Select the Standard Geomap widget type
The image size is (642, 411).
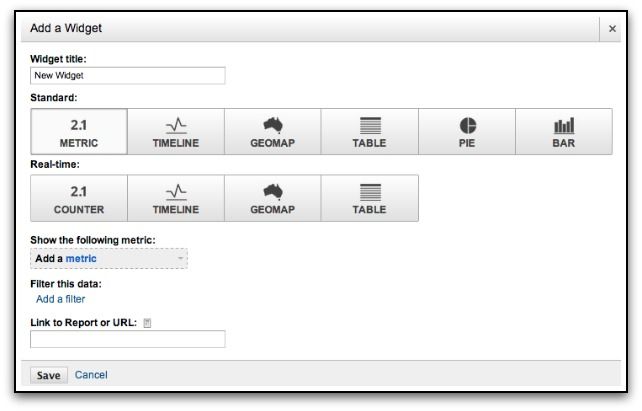click(273, 131)
